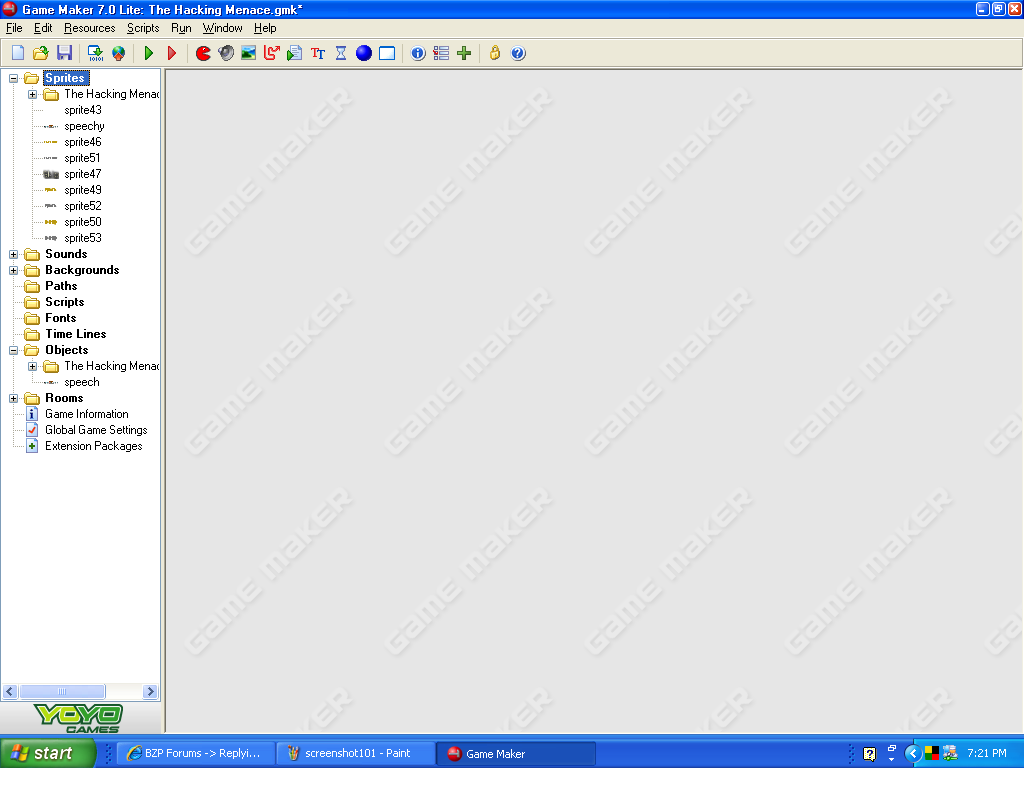Select the speech object
The height and width of the screenshot is (795, 1024).
coord(82,382)
